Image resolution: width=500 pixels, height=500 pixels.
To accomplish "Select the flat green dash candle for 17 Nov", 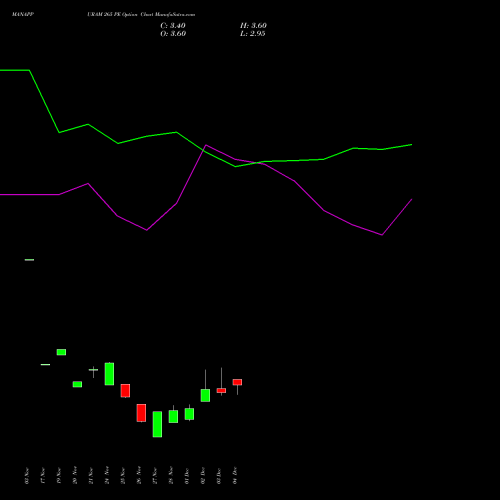I will pos(45,364).
